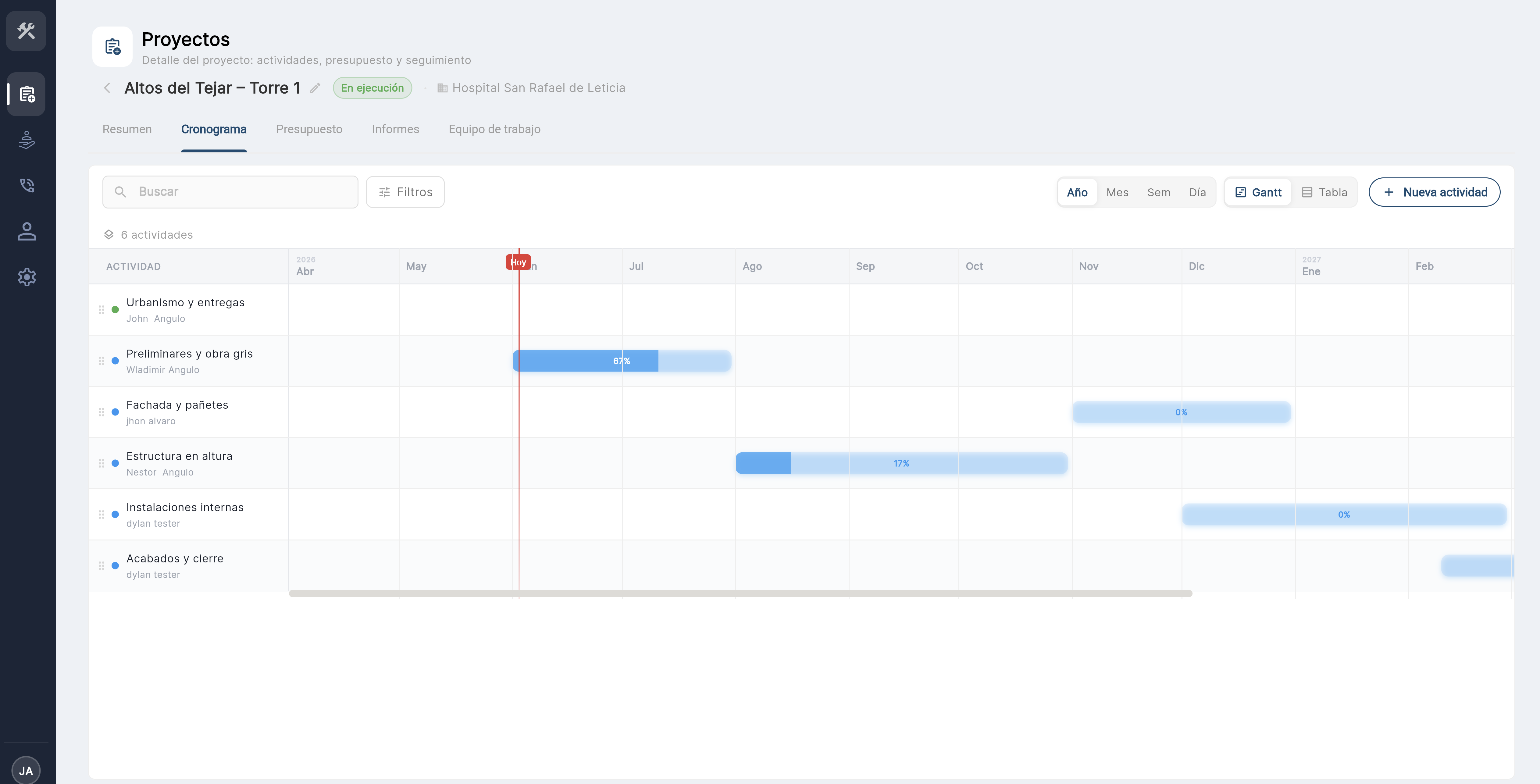1540x784 pixels.
Task: Select the Gantt view option
Action: (1258, 192)
